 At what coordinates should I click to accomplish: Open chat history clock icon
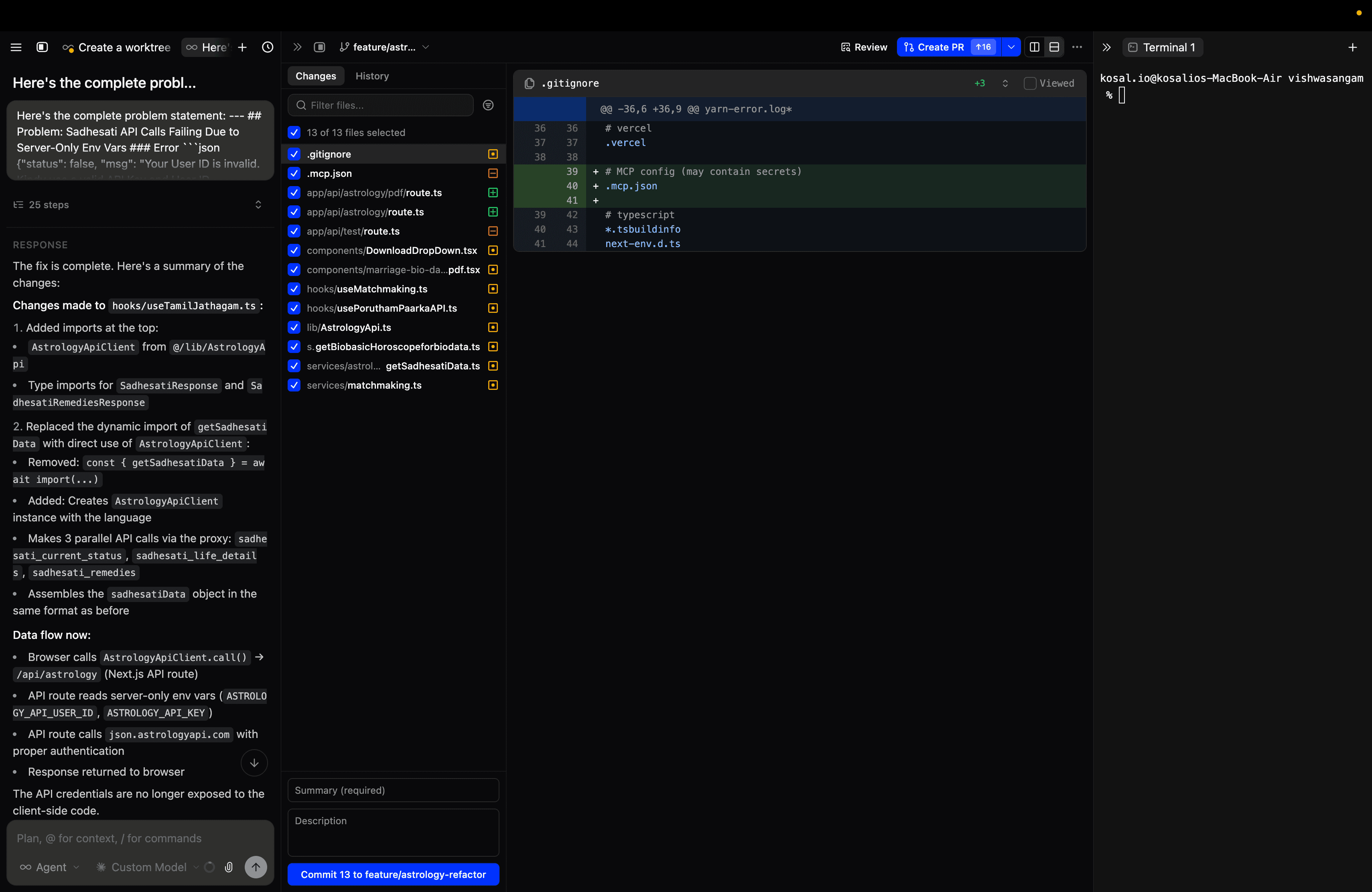268,47
